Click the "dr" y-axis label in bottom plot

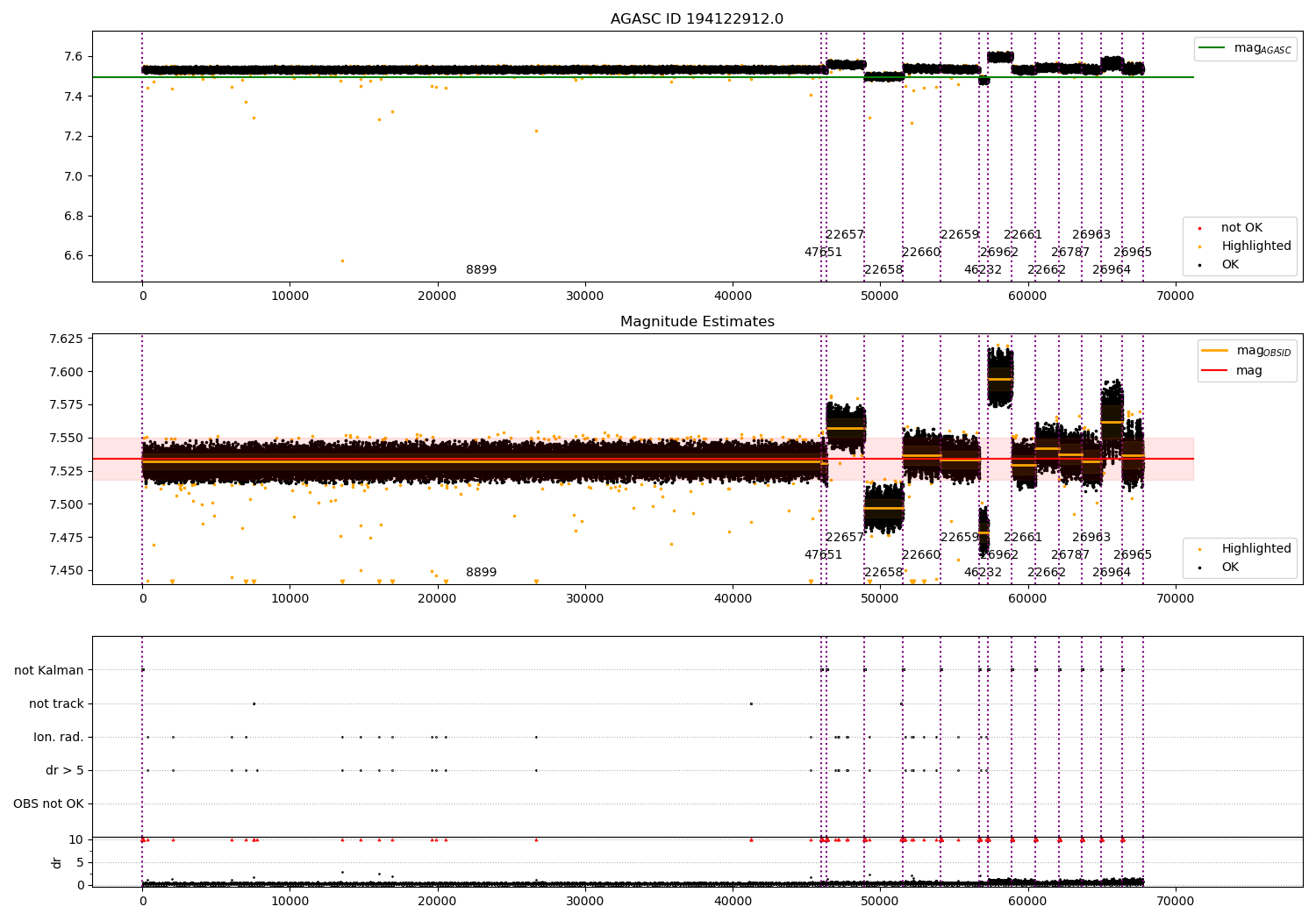pyautogui.click(x=57, y=863)
